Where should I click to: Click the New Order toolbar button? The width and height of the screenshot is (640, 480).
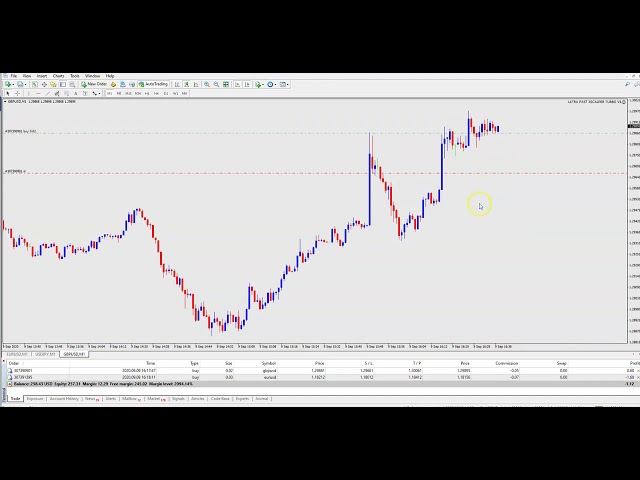tap(95, 84)
